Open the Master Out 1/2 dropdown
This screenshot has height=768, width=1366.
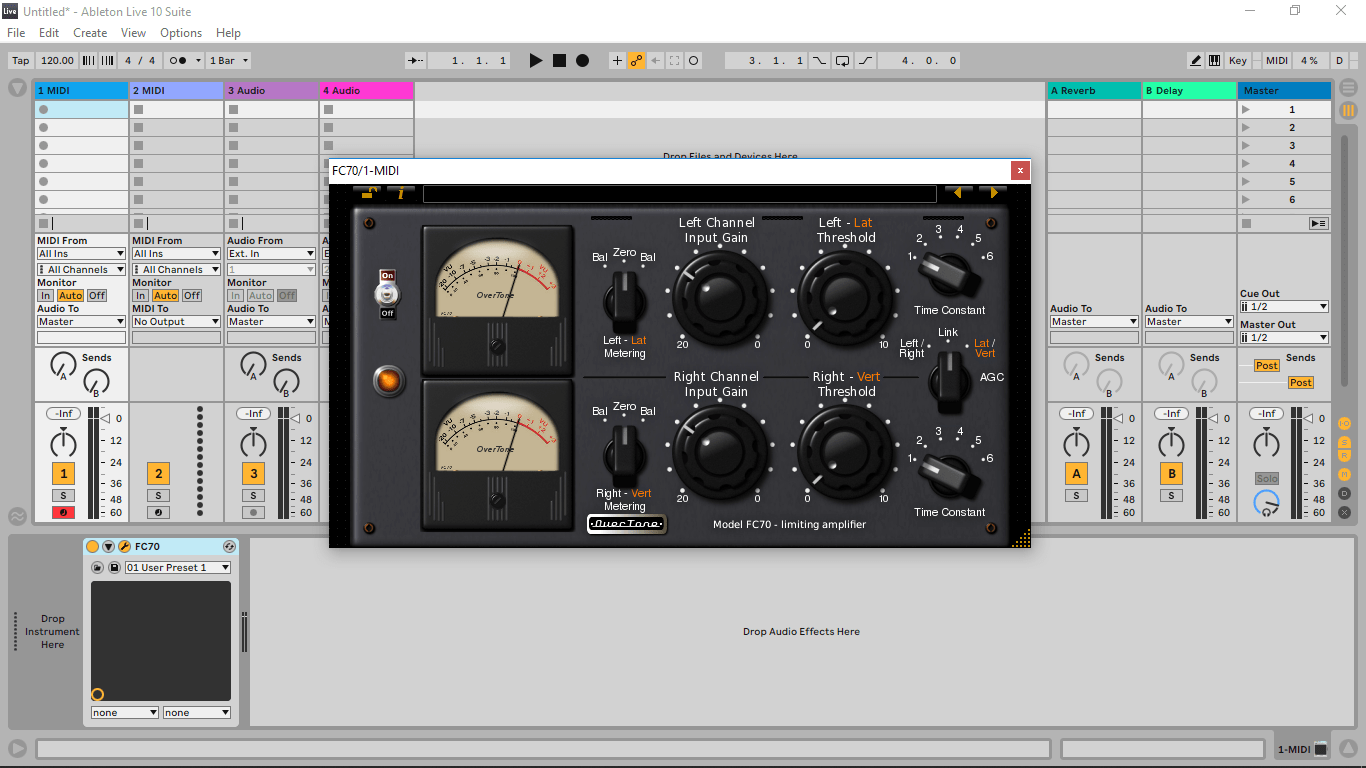tap(1285, 338)
